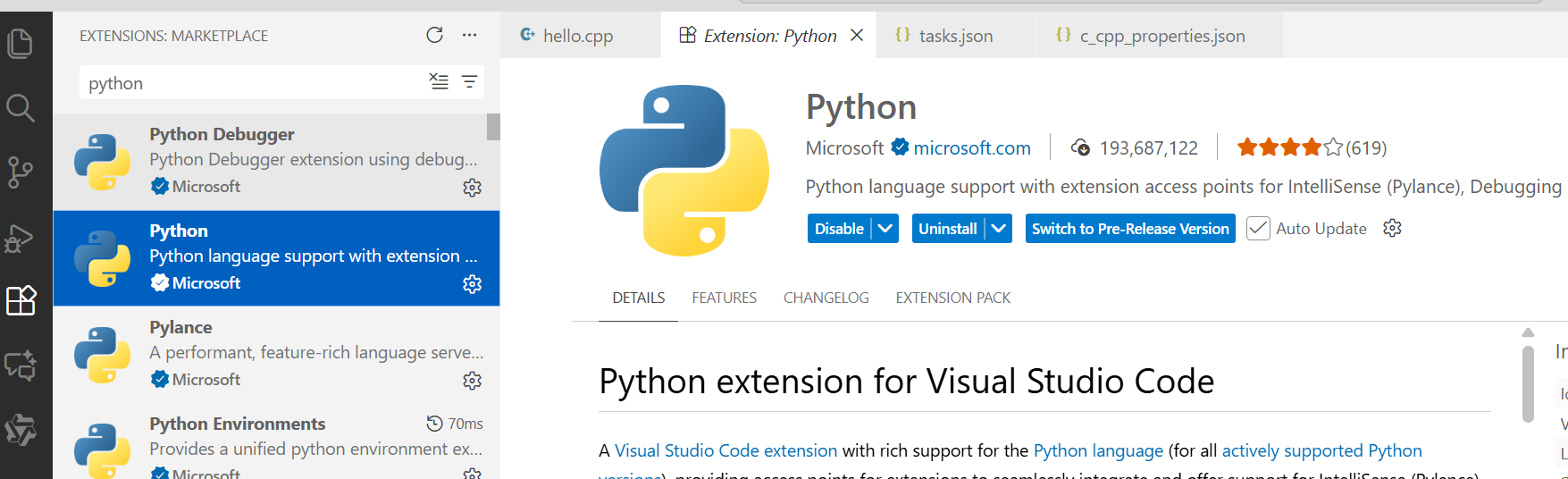The image size is (1568, 479).
Task: Open the hello.cpp editor tab
Action: [x=579, y=36]
